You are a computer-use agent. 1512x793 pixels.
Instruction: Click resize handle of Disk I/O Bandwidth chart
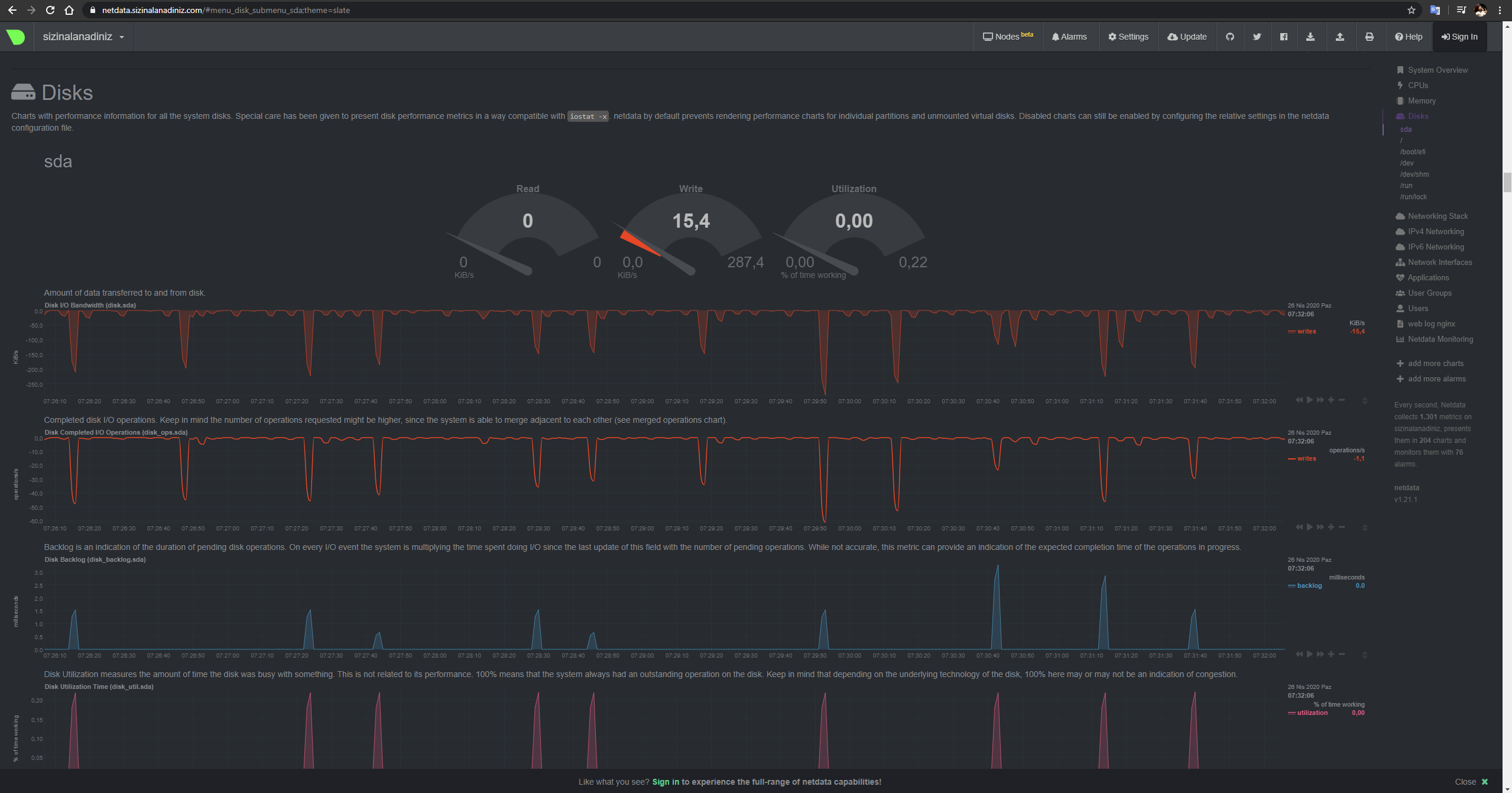[1365, 401]
